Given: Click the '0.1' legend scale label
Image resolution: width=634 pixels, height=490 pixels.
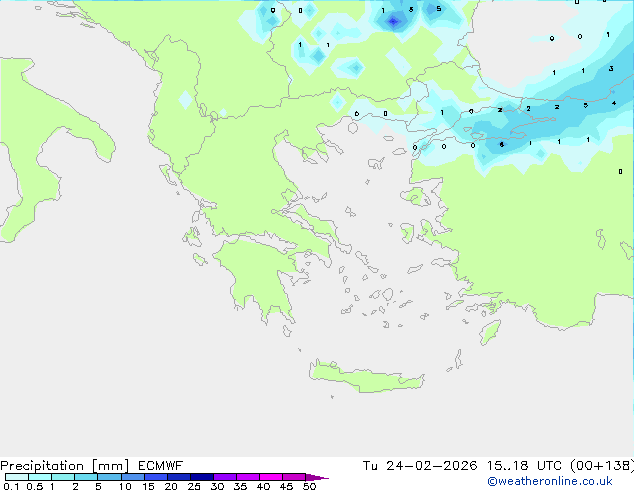Looking at the screenshot, I should [11, 486].
